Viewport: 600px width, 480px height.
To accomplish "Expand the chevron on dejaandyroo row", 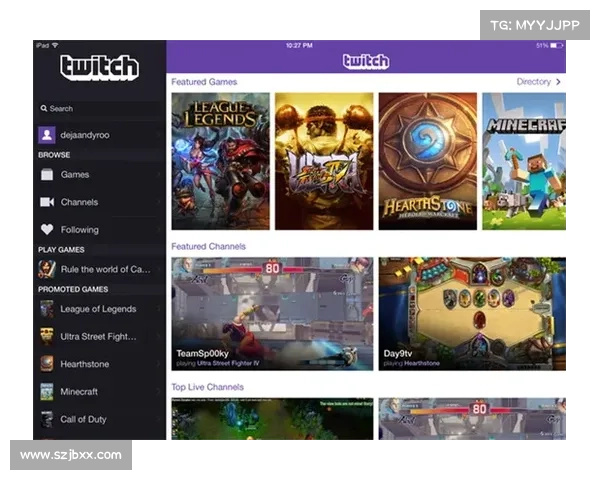I will coord(158,135).
